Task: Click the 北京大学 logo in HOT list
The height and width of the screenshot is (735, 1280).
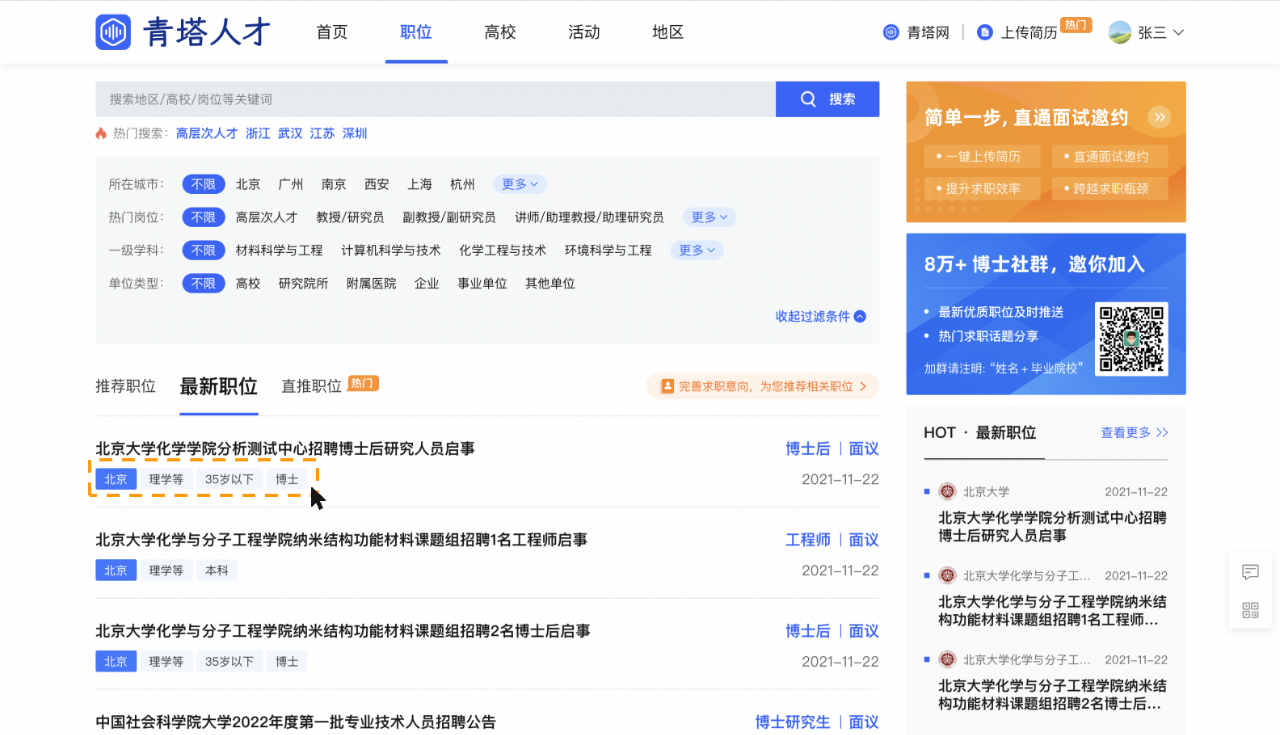Action: (947, 491)
